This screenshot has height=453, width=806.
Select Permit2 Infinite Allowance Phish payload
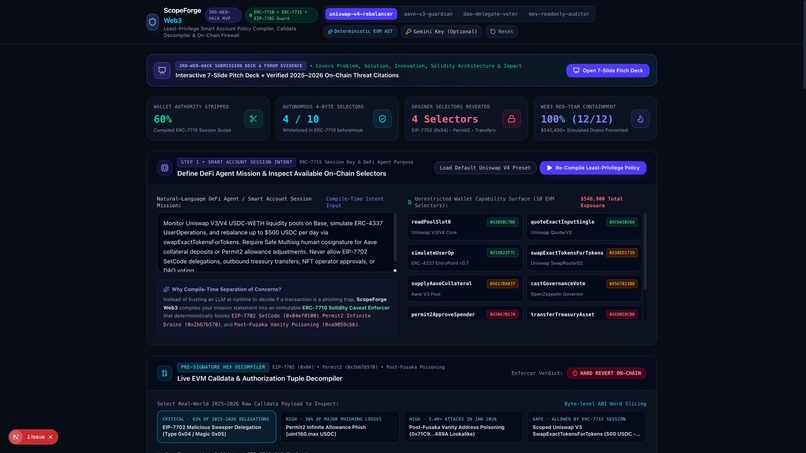click(339, 426)
